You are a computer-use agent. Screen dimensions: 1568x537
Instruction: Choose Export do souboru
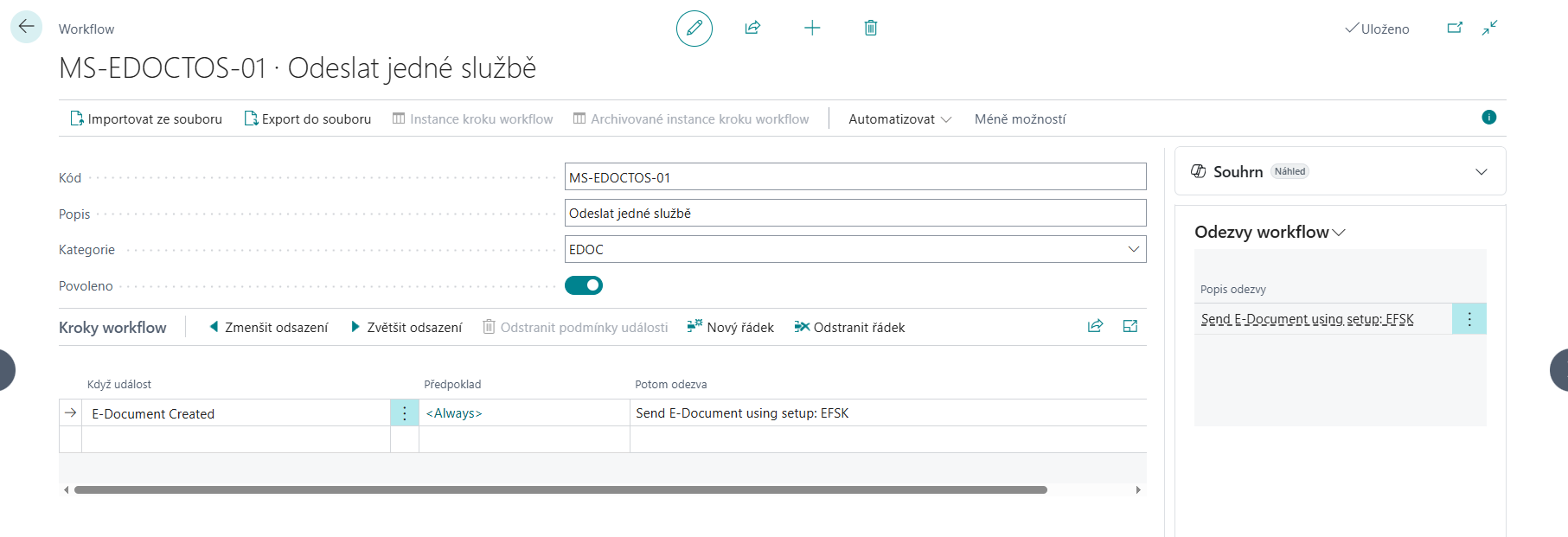point(308,118)
